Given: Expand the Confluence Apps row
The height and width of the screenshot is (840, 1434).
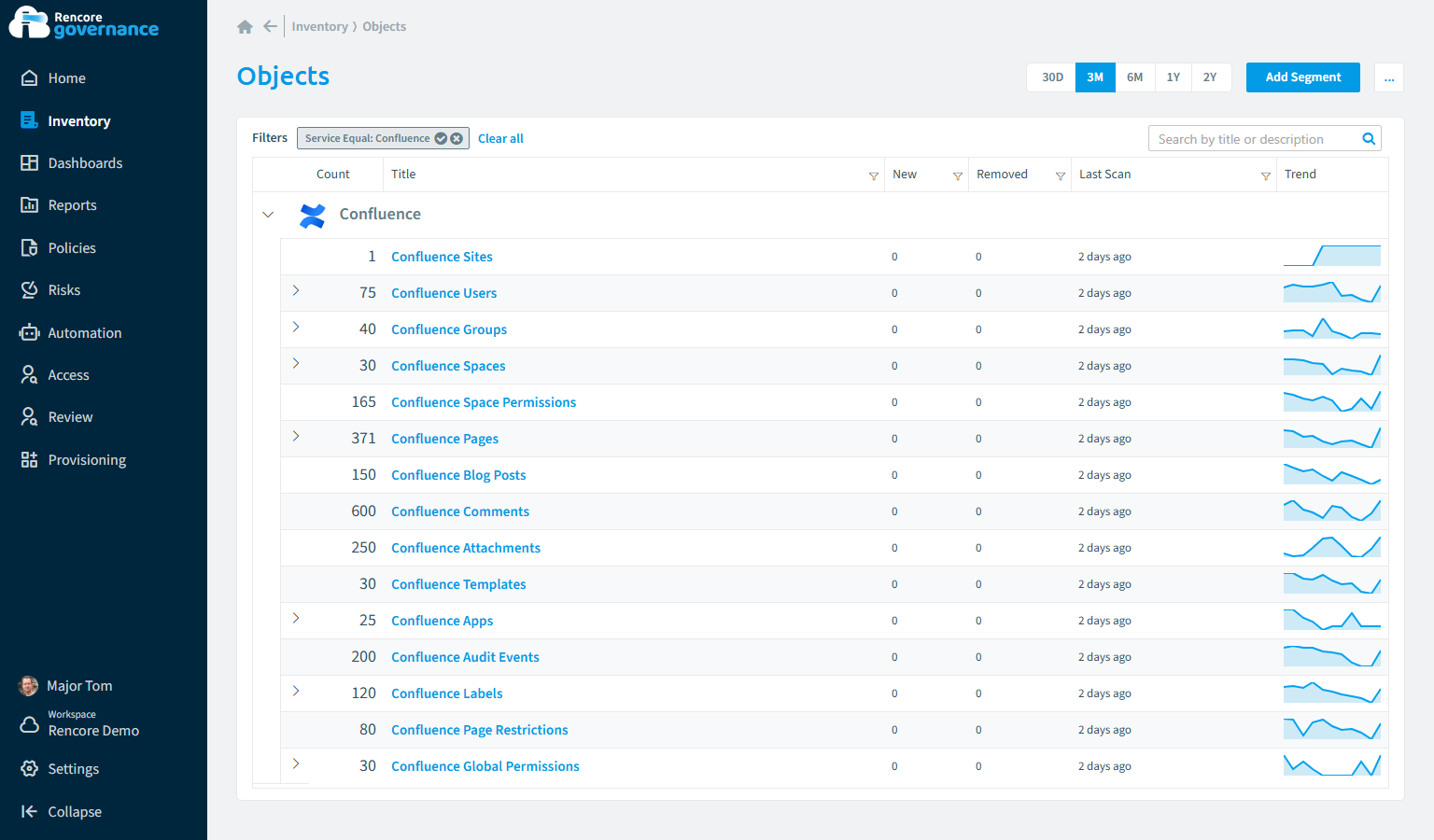Looking at the screenshot, I should click(x=296, y=619).
